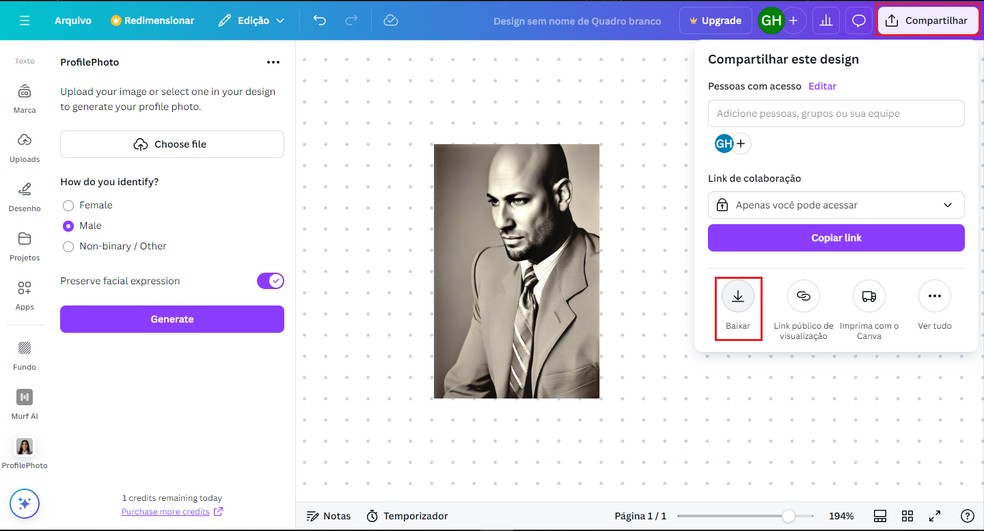The image size is (984, 531).
Task: Open Purchase more credits link
Action: (x=172, y=512)
